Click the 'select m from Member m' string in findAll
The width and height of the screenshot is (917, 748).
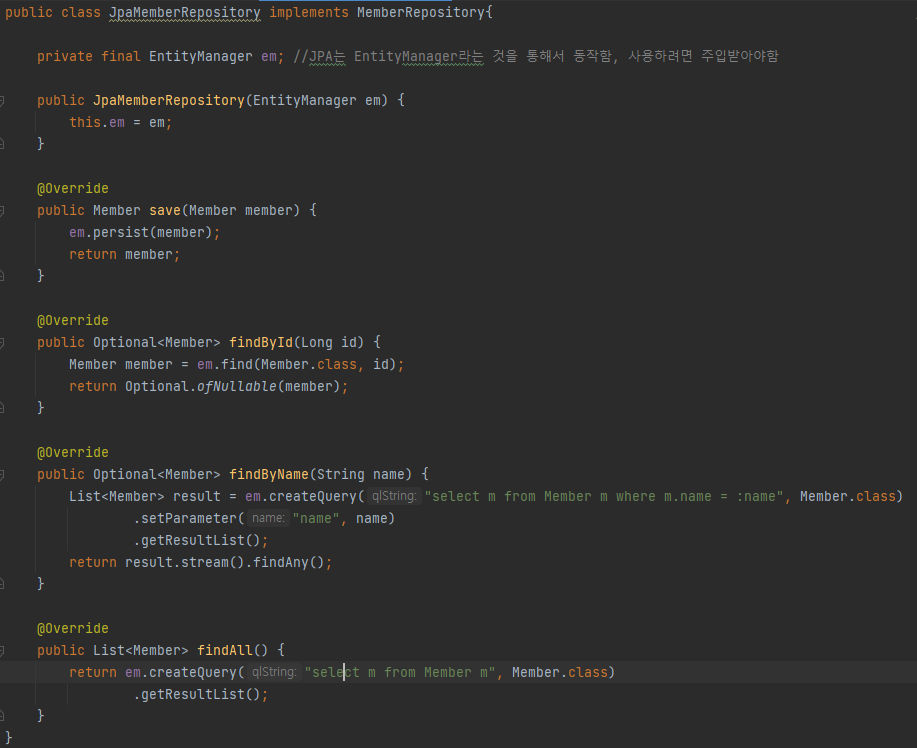400,673
